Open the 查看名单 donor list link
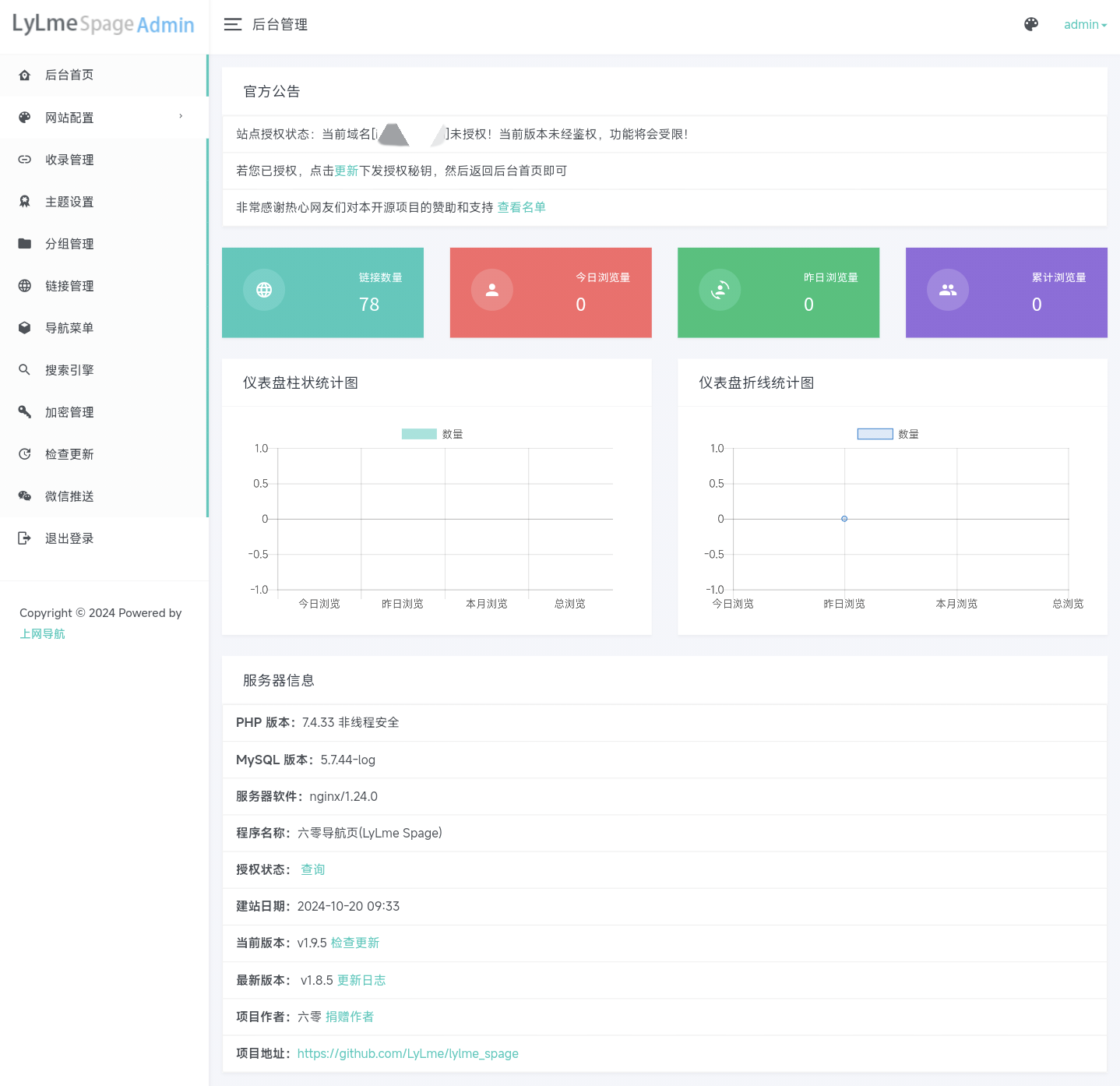This screenshot has height=1086, width=1120. 521,207
